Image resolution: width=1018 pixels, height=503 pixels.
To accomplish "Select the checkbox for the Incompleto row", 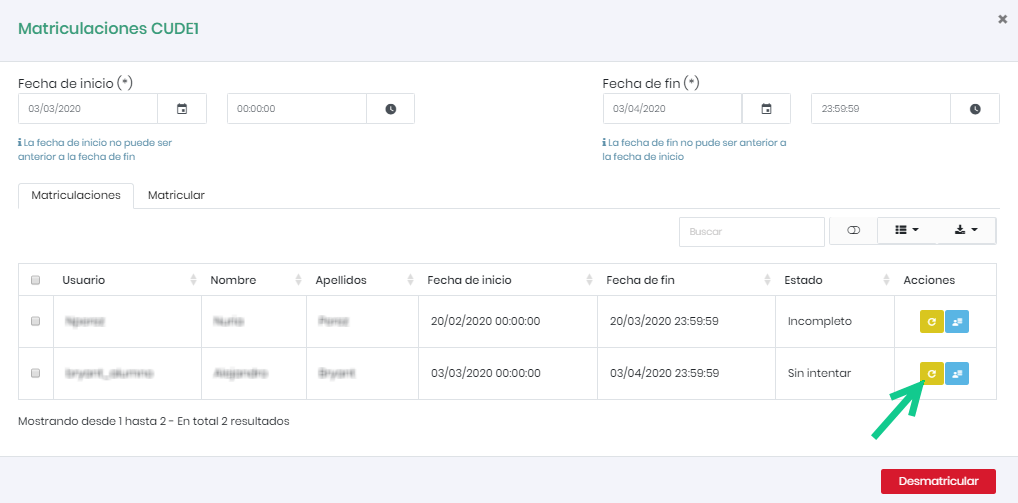I will point(36,322).
